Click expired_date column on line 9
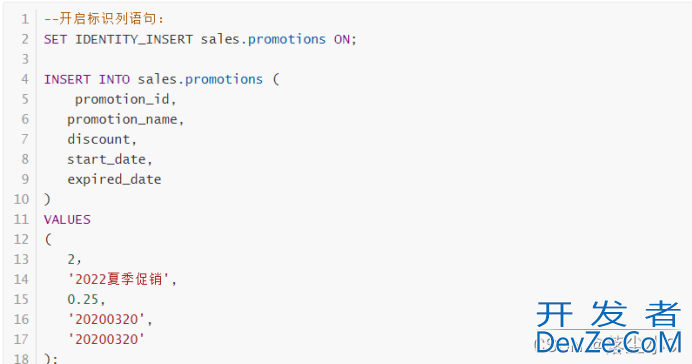 [x=114, y=179]
